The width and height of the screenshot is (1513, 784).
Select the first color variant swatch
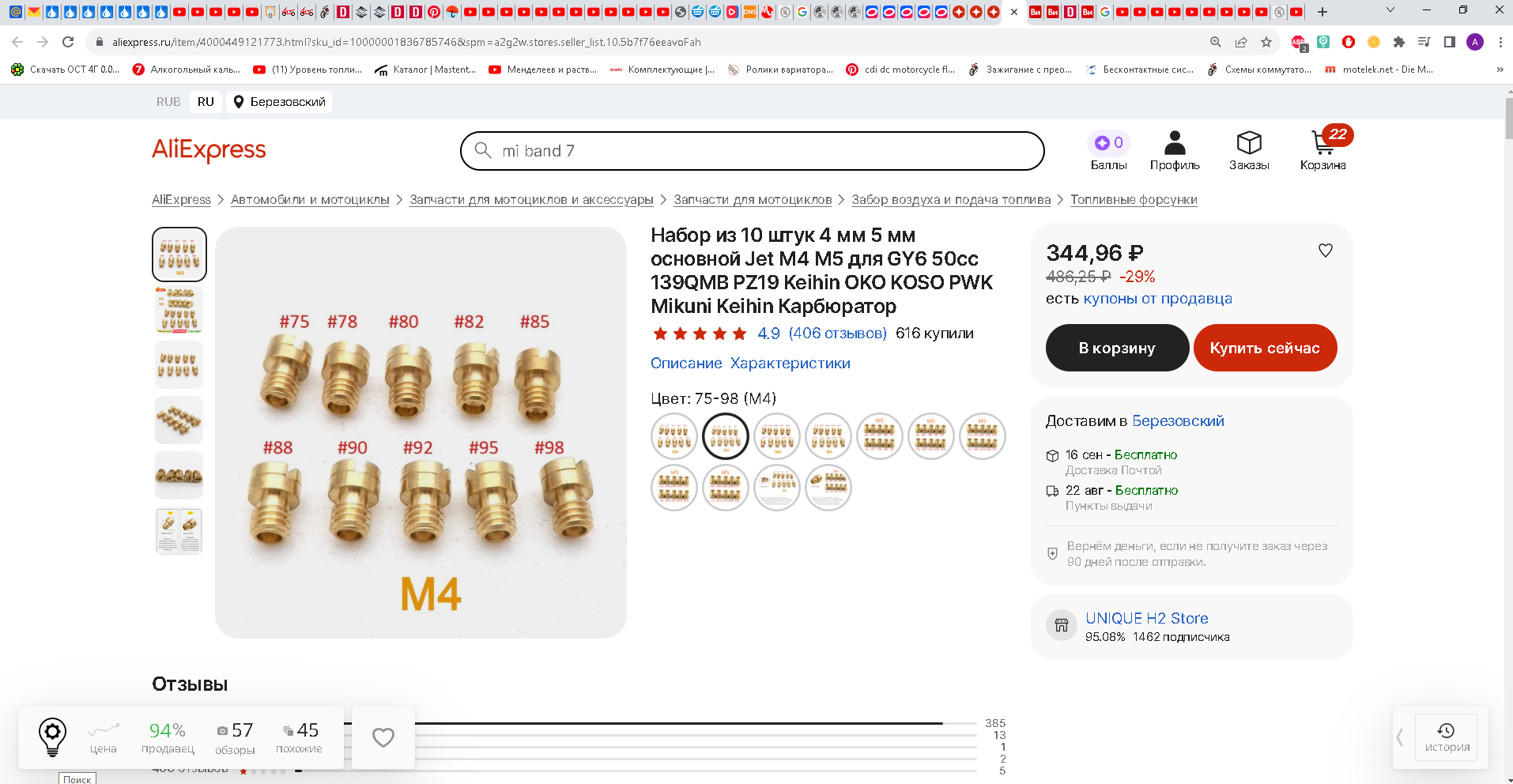(x=673, y=436)
